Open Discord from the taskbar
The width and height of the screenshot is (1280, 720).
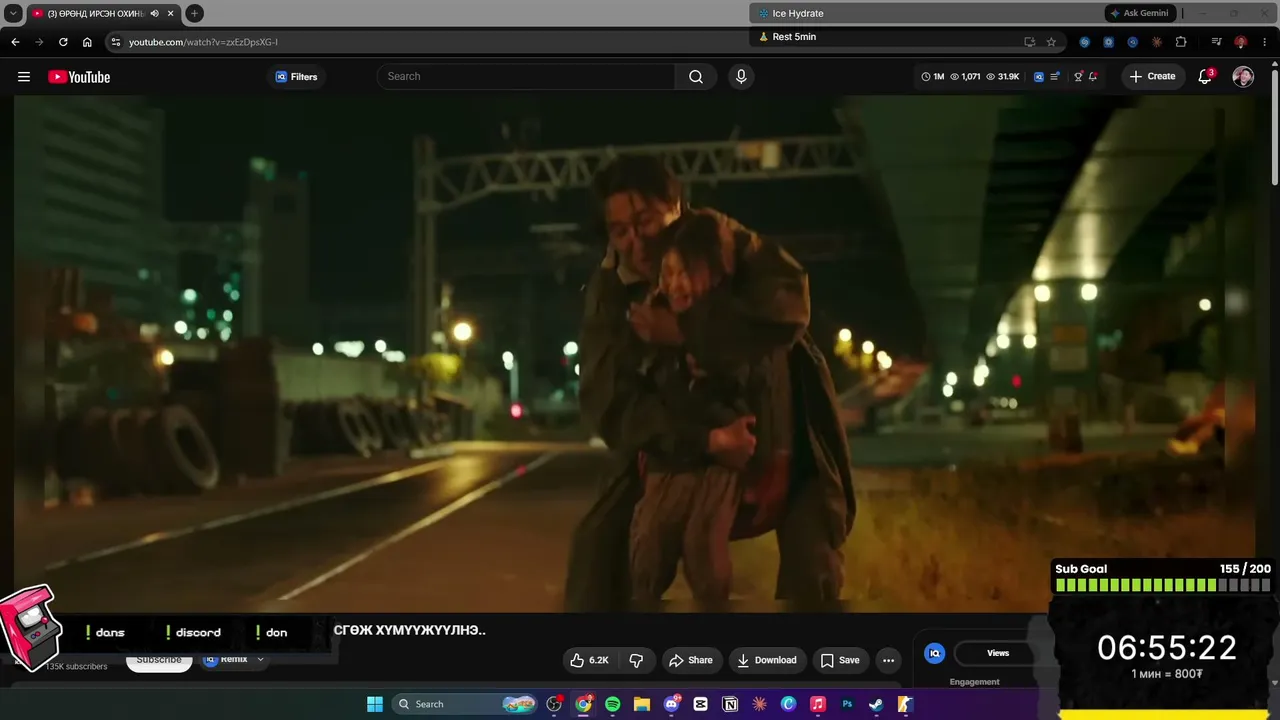click(672, 704)
